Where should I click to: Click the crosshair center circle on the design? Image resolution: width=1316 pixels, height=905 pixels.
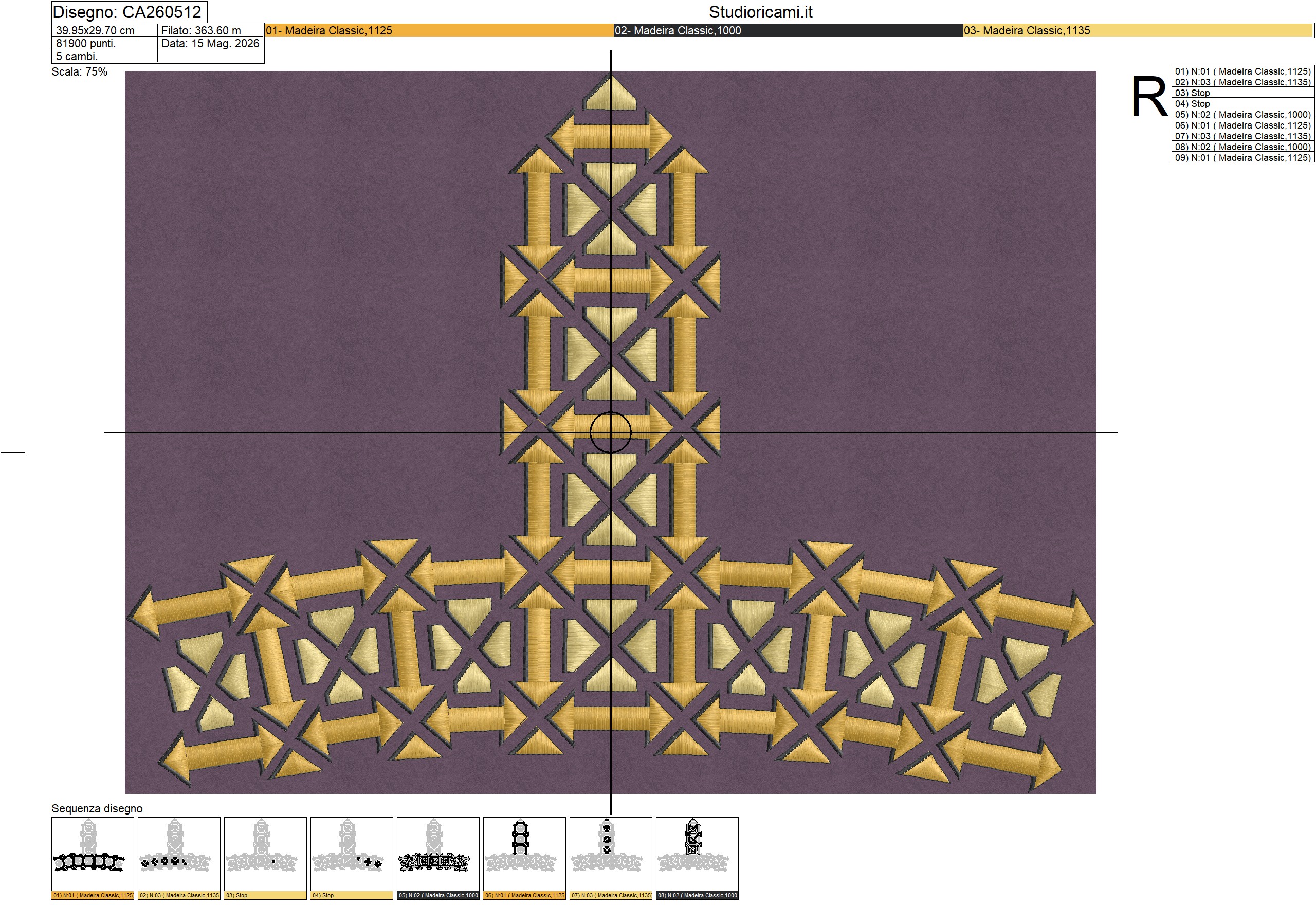610,432
